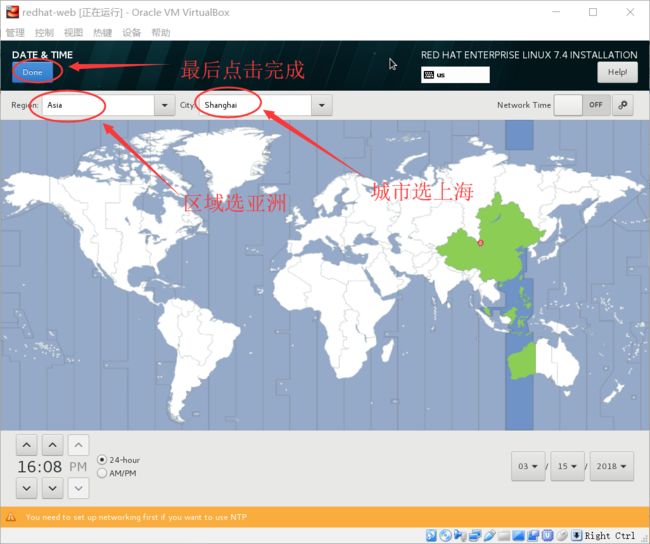Click the shared folders status icon
The image size is (650, 544).
[504, 535]
